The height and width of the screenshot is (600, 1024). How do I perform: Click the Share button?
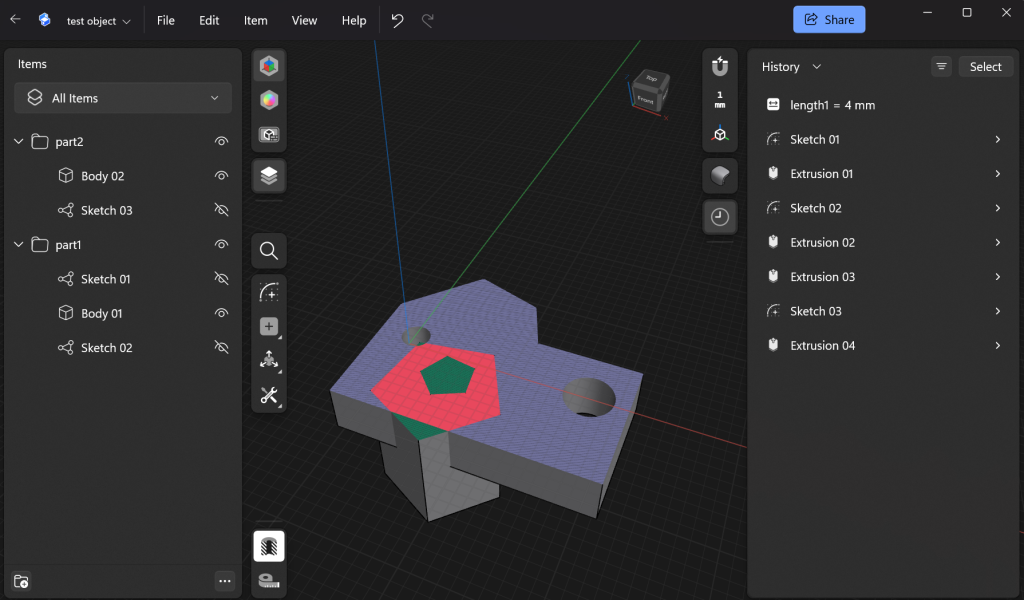pyautogui.click(x=829, y=20)
